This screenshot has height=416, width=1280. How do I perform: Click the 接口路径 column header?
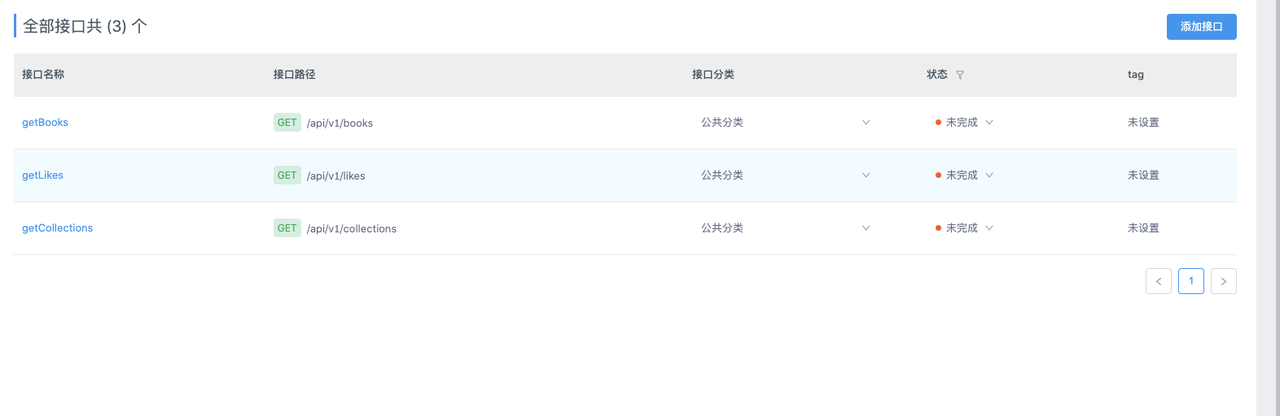[294, 75]
